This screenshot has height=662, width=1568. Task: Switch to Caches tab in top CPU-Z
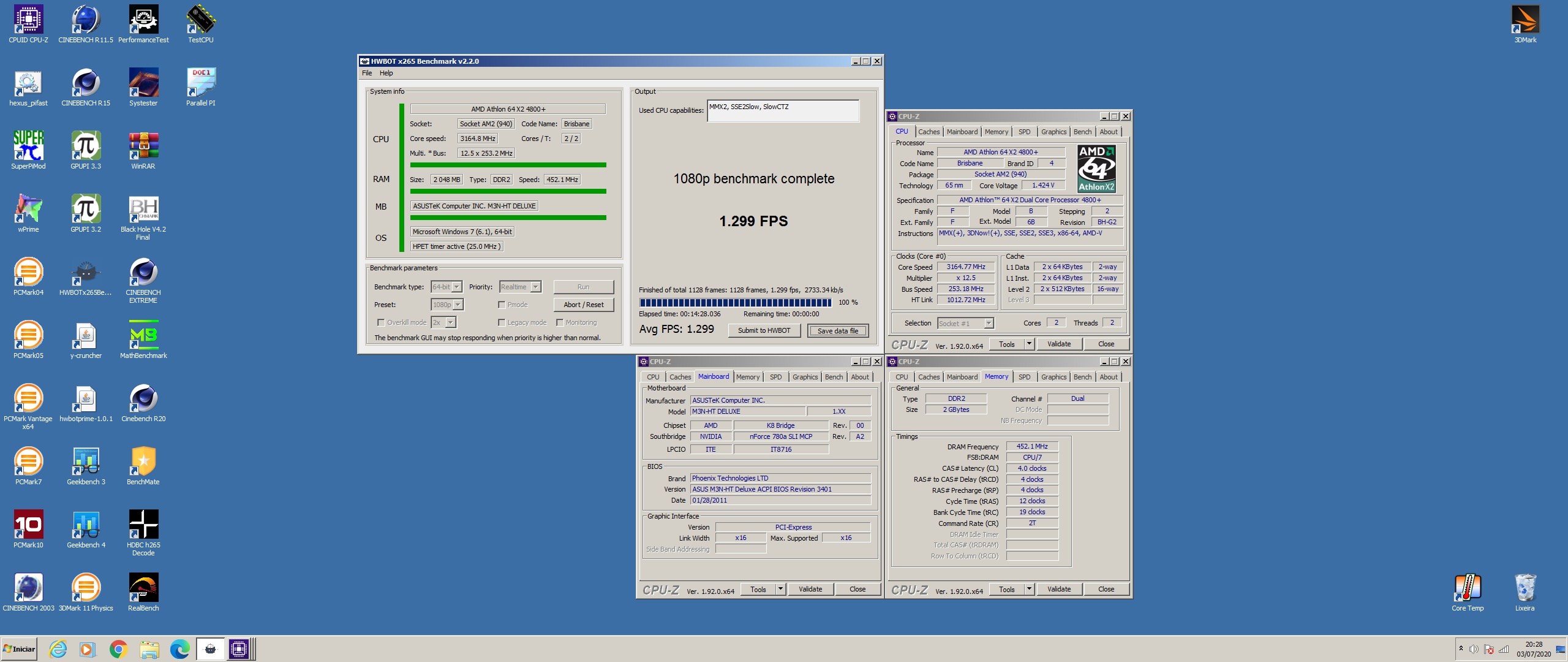(929, 132)
